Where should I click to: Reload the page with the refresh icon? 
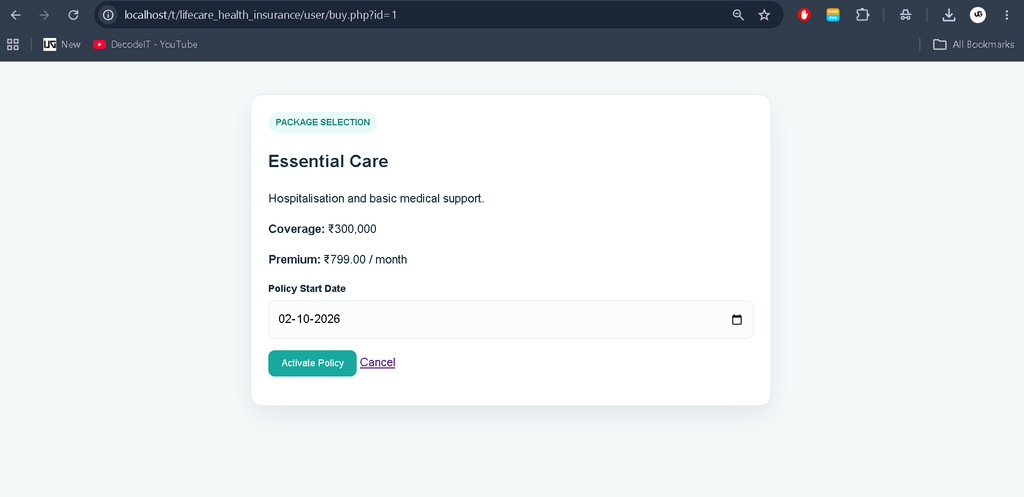[x=74, y=15]
